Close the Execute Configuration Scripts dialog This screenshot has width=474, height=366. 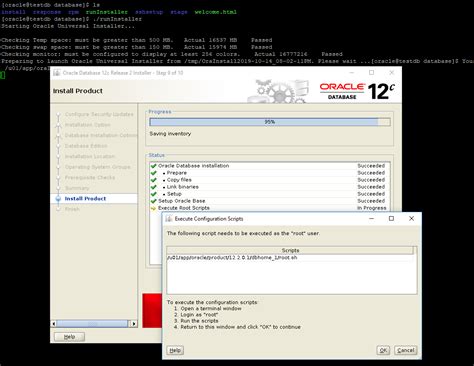411,218
